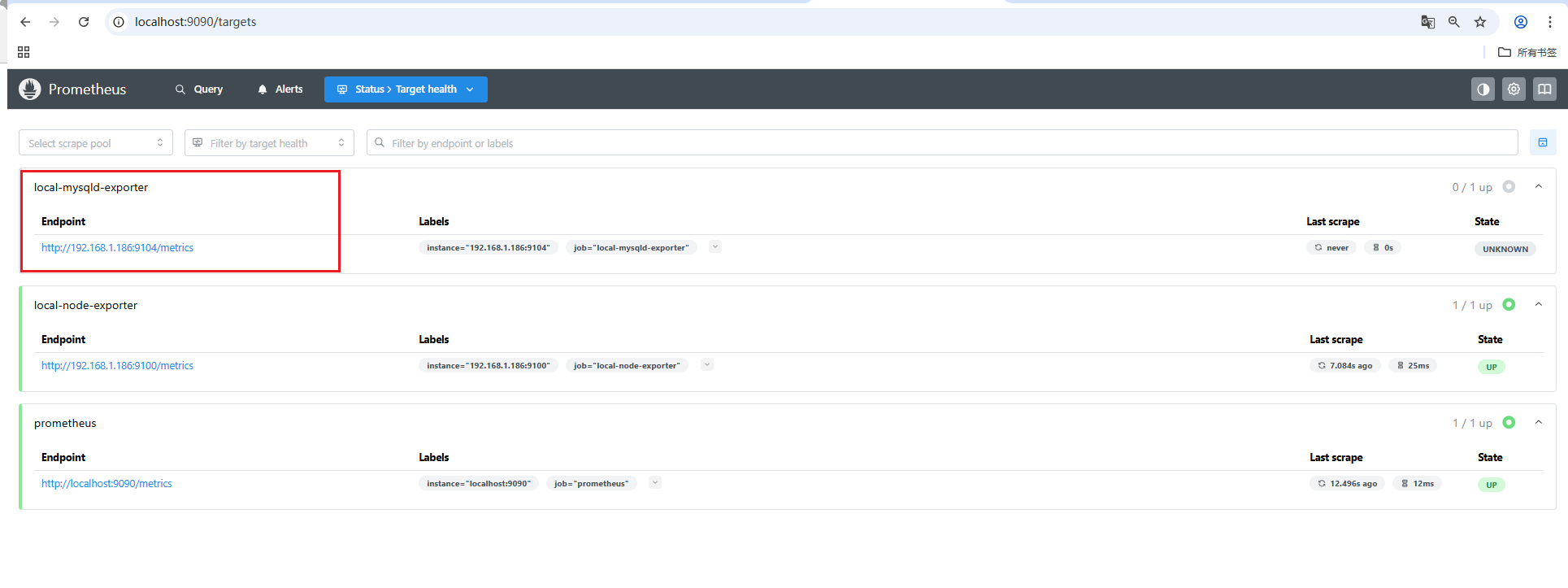
Task: Click the Prometheus logo icon
Action: coord(30,89)
